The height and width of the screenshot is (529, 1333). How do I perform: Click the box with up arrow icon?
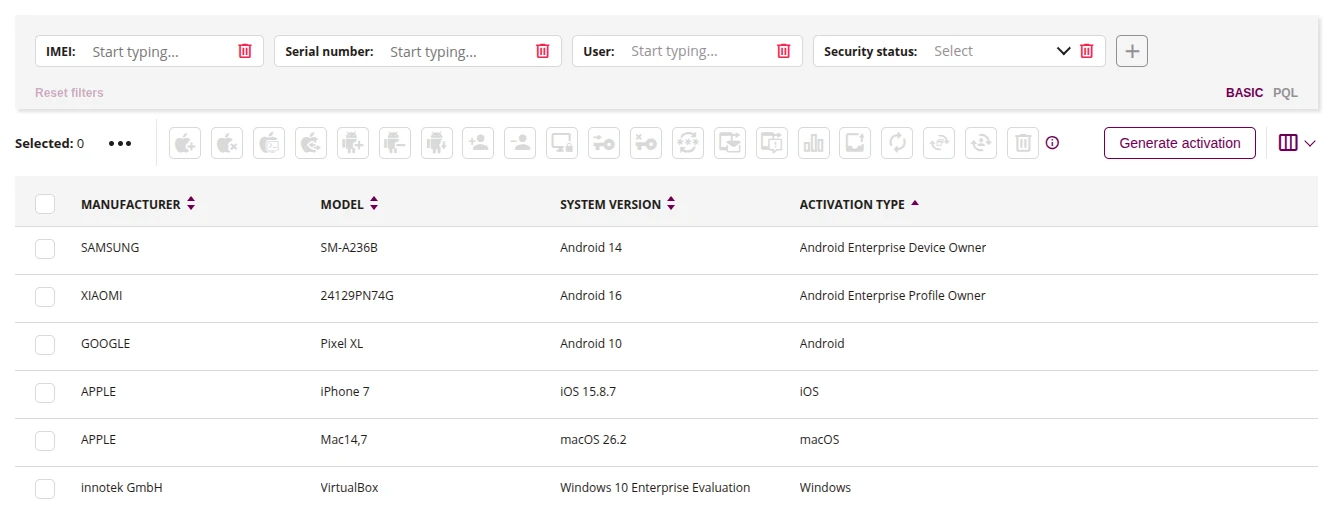[x=856, y=143]
